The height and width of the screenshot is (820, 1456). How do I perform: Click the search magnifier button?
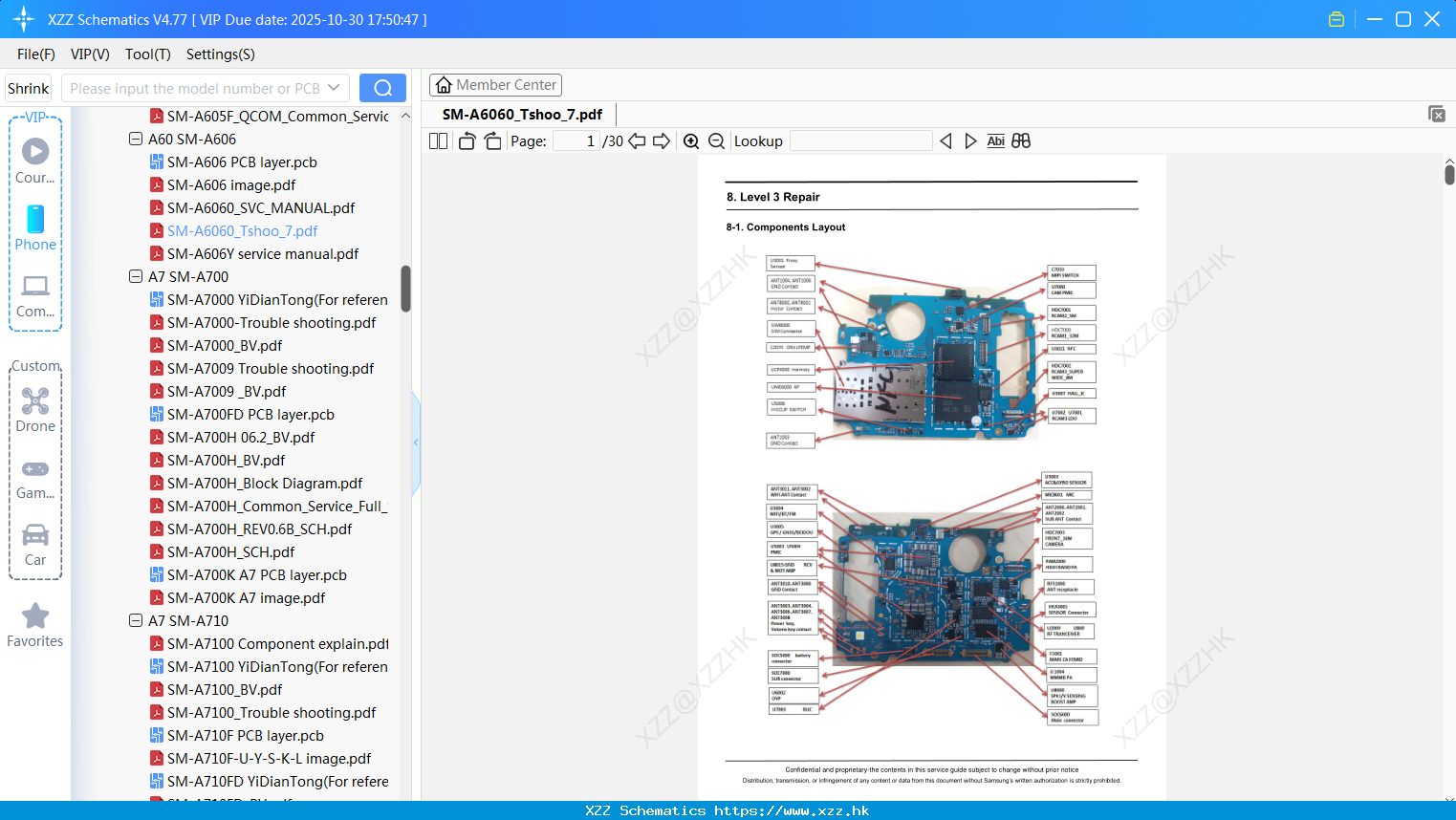click(x=382, y=88)
